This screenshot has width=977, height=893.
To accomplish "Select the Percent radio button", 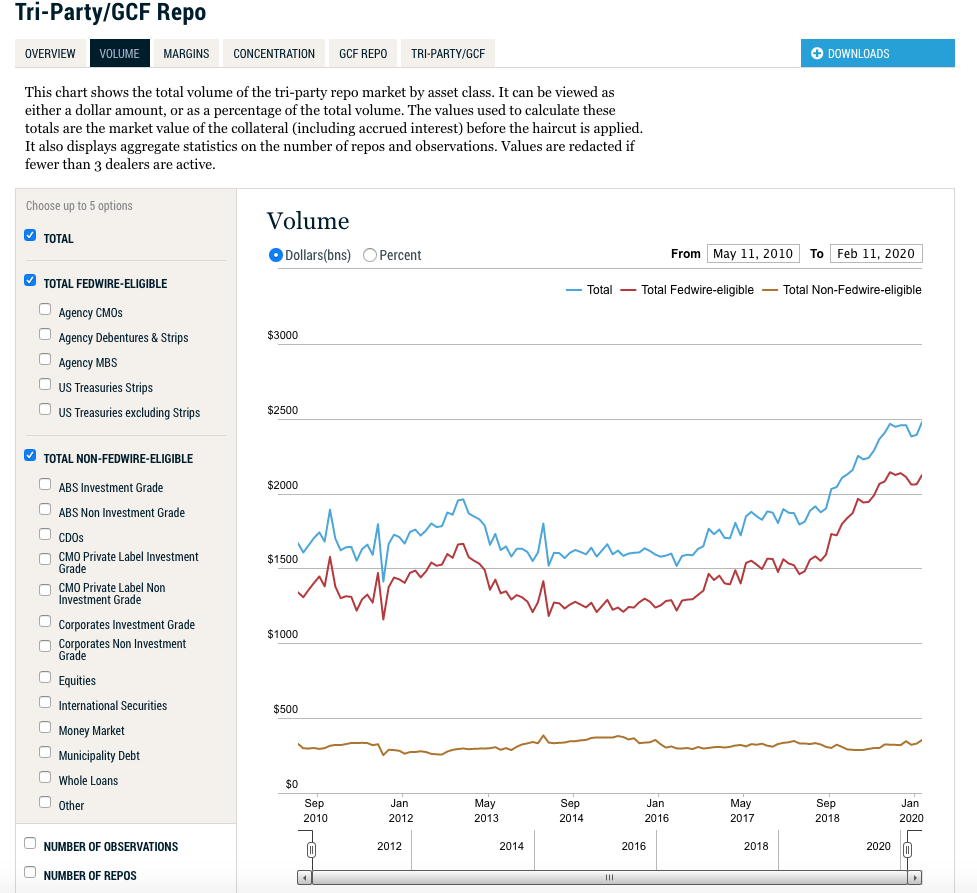I will 370,255.
